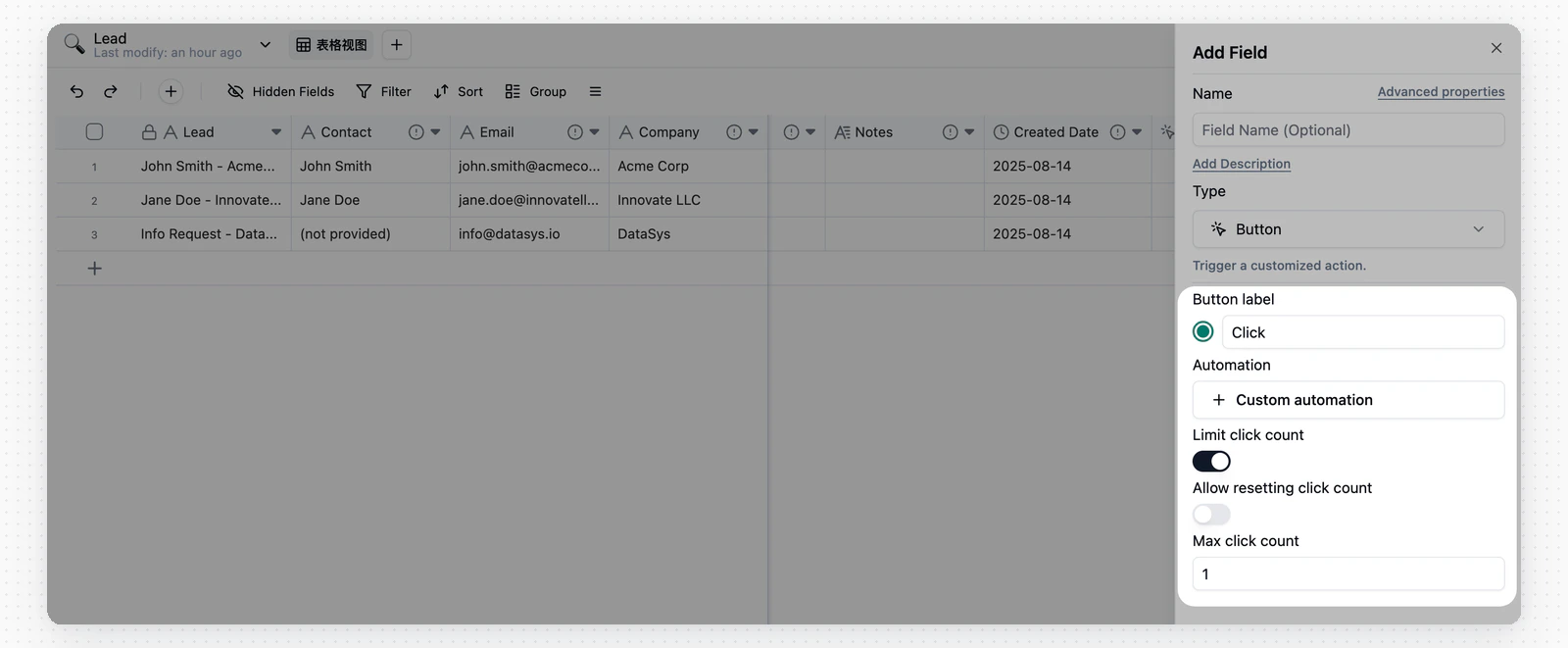Screen dimensions: 1568x648
Task: Click info icon in Created Date header
Action: [1117, 131]
